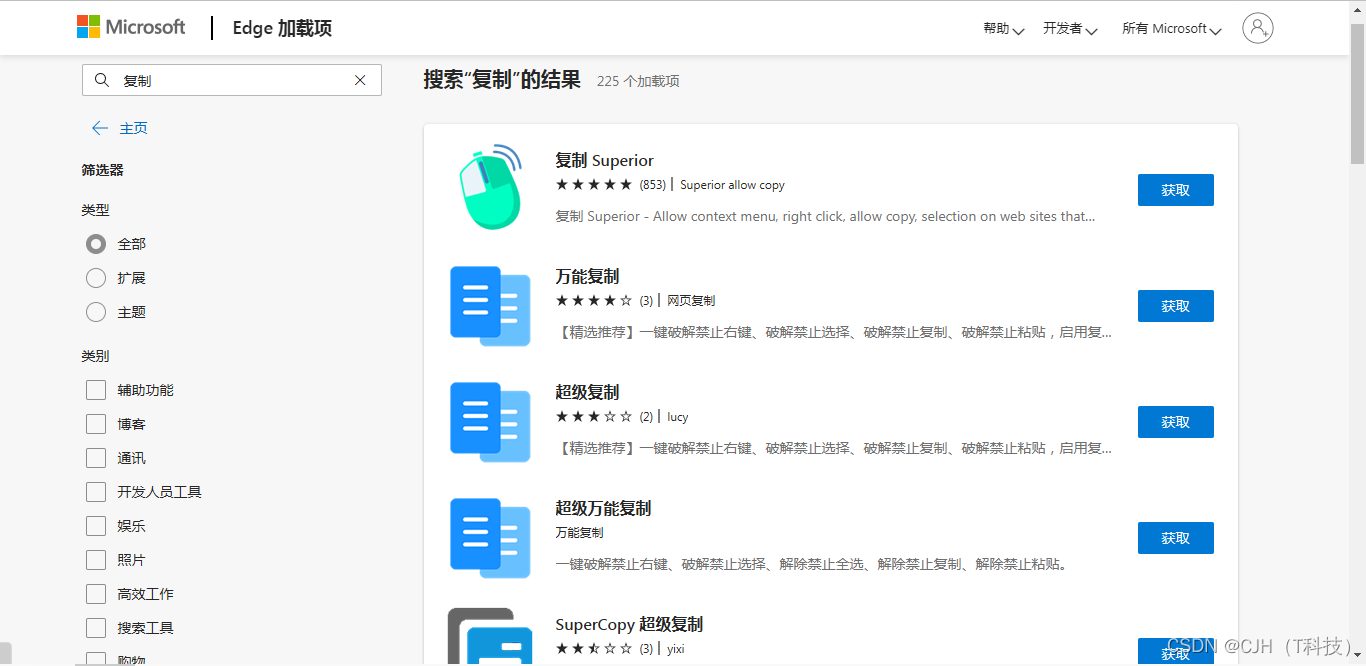Open the 复制 Superior mouse icon

(x=490, y=187)
